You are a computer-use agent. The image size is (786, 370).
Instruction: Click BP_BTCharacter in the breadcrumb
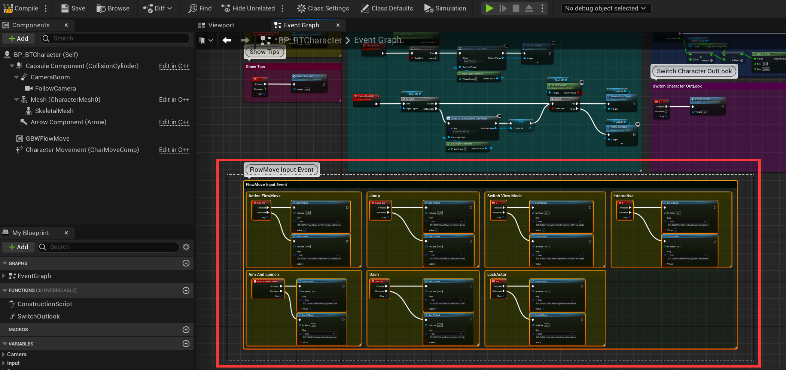point(310,41)
